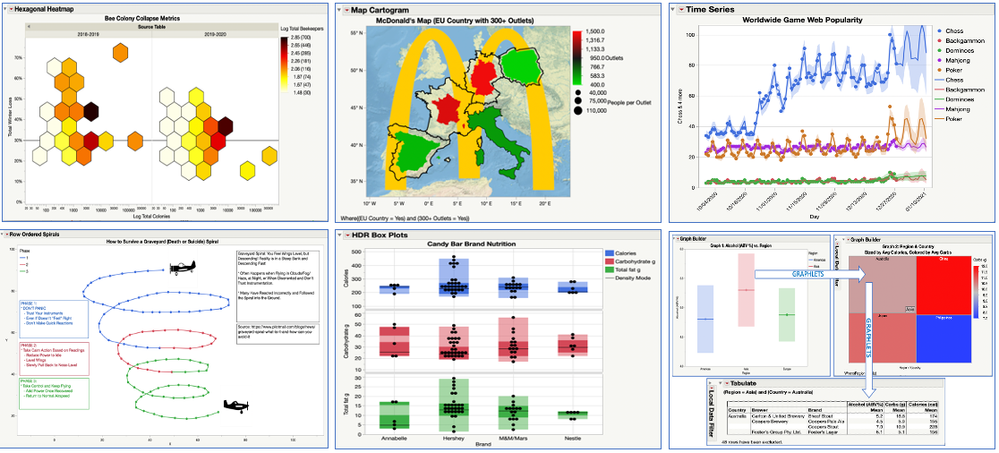This screenshot has height=453, width=999.
Task: Collapse the Hexagonal Heatmap outline with gray triangle
Action: tap(6, 11)
